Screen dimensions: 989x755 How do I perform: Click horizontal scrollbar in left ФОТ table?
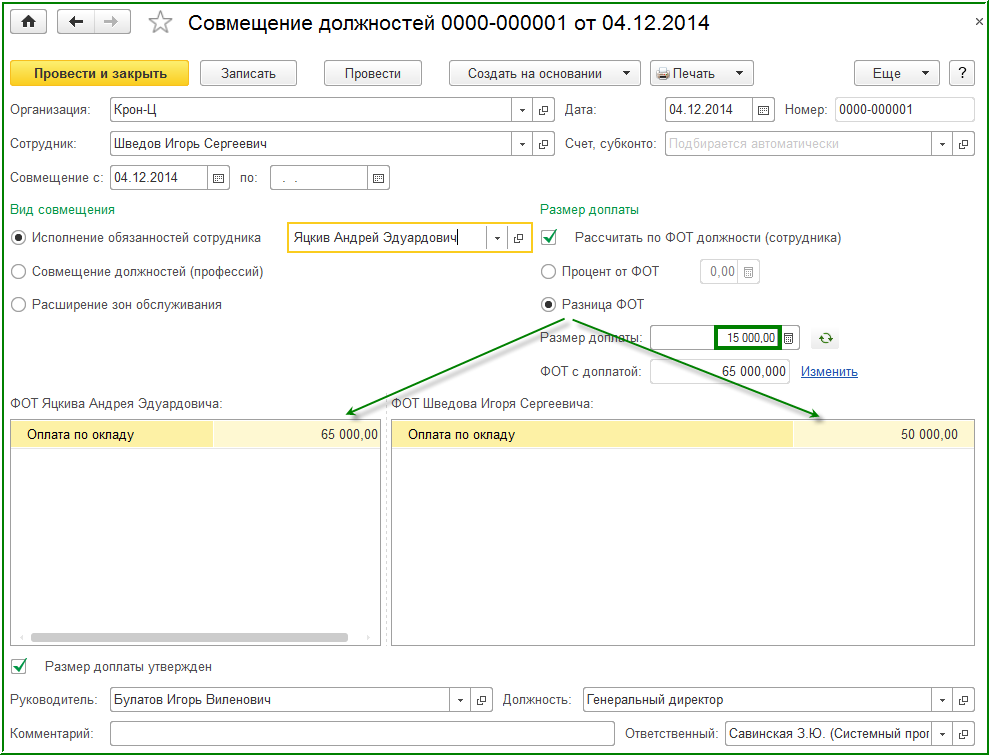pos(189,637)
